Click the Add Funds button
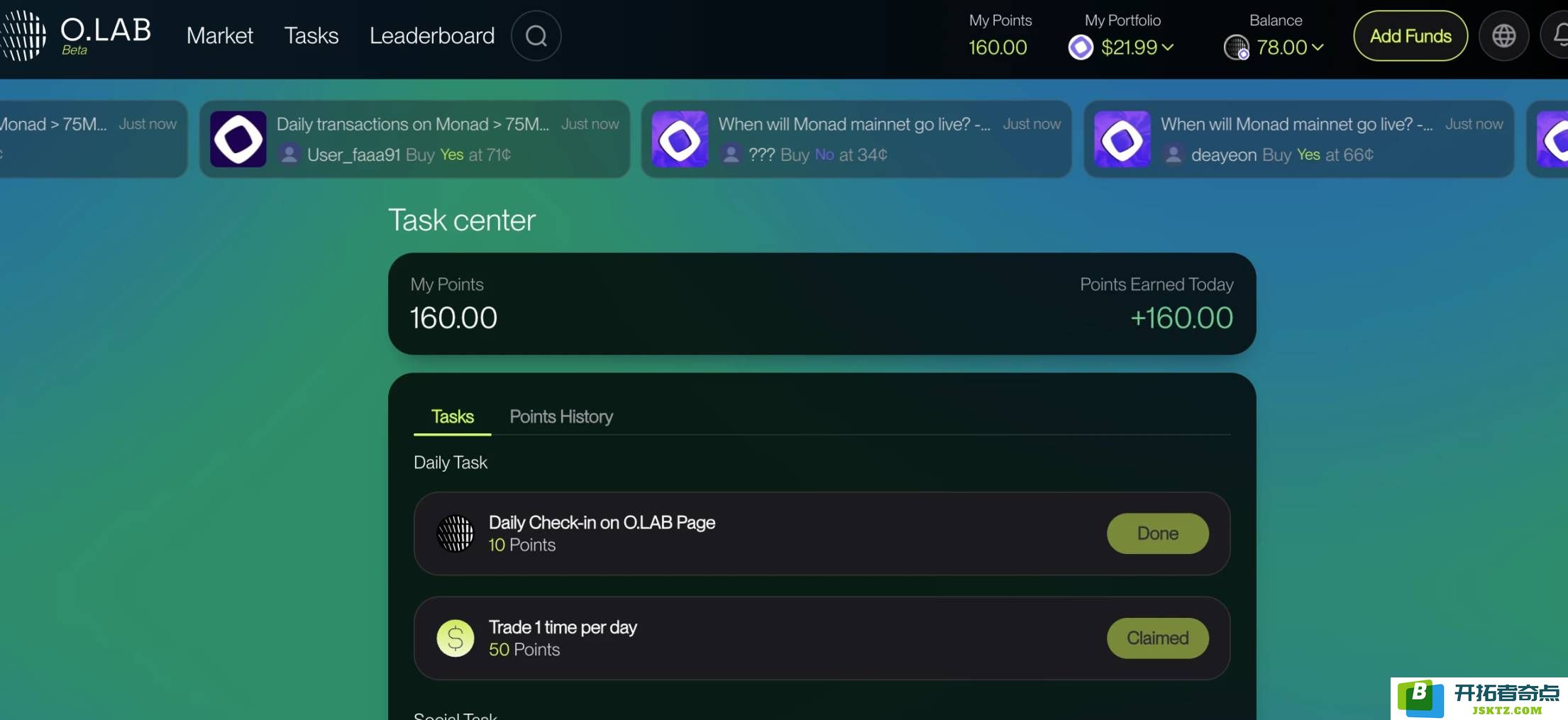 (x=1410, y=35)
